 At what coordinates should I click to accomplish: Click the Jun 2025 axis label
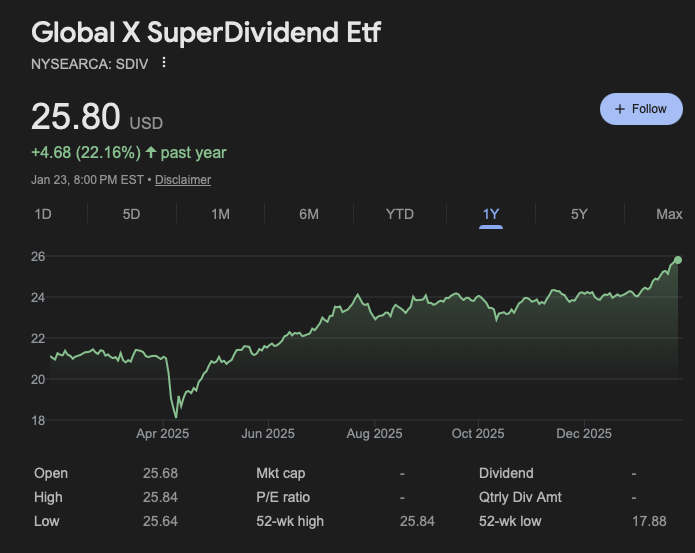tap(268, 433)
